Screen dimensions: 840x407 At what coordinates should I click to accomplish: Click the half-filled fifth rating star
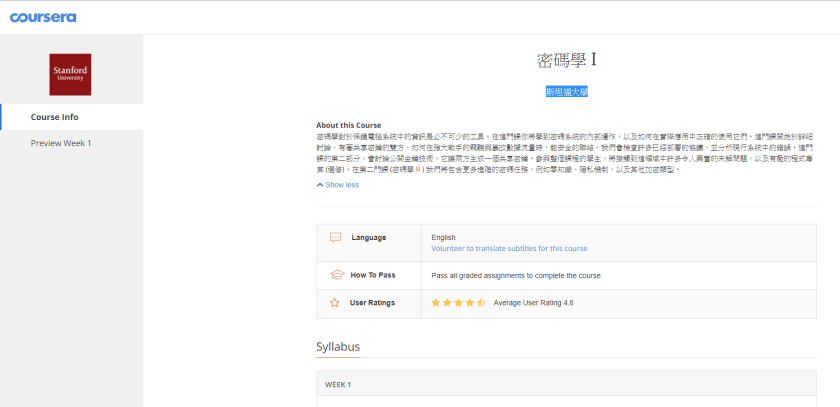point(481,303)
